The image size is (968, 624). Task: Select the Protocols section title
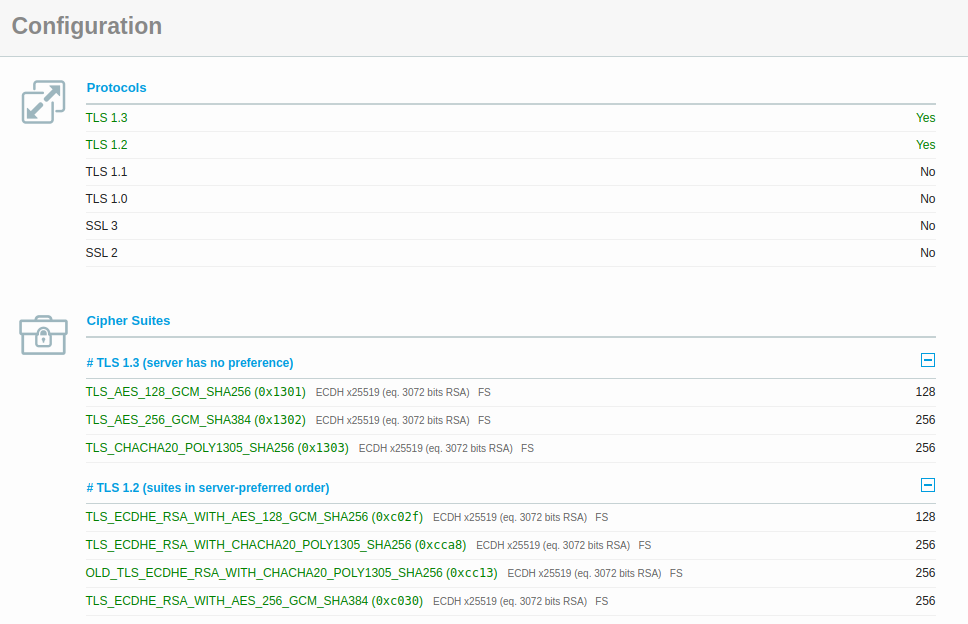coord(116,88)
